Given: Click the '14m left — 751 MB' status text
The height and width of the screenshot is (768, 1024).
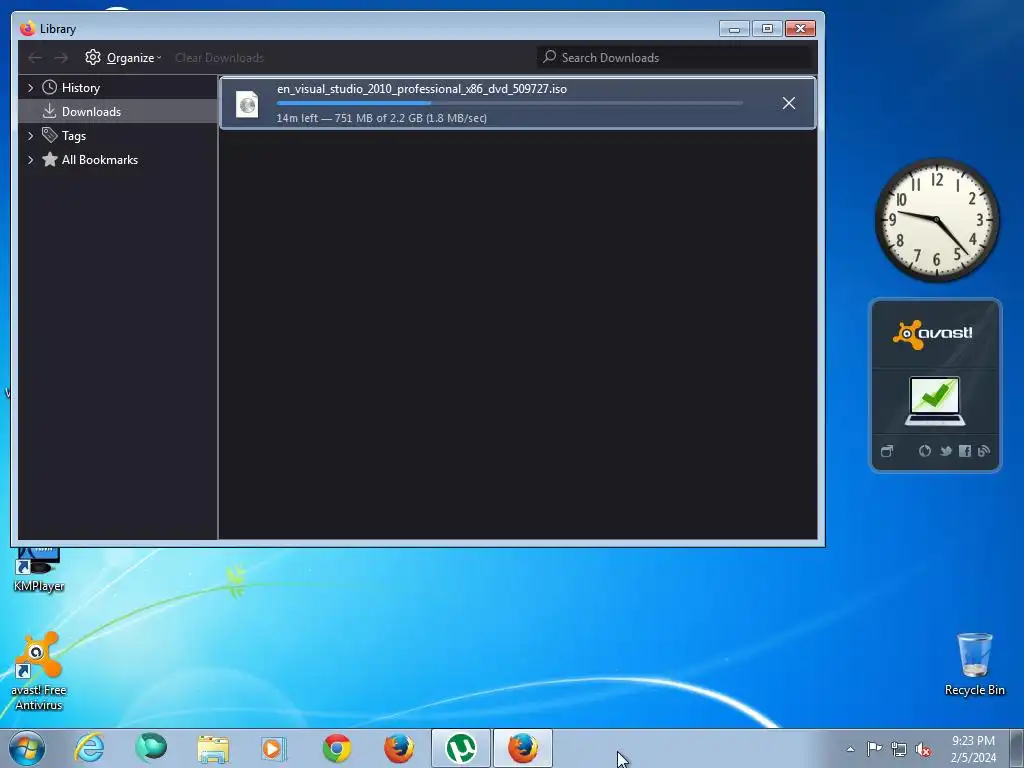Looking at the screenshot, I should tap(381, 118).
